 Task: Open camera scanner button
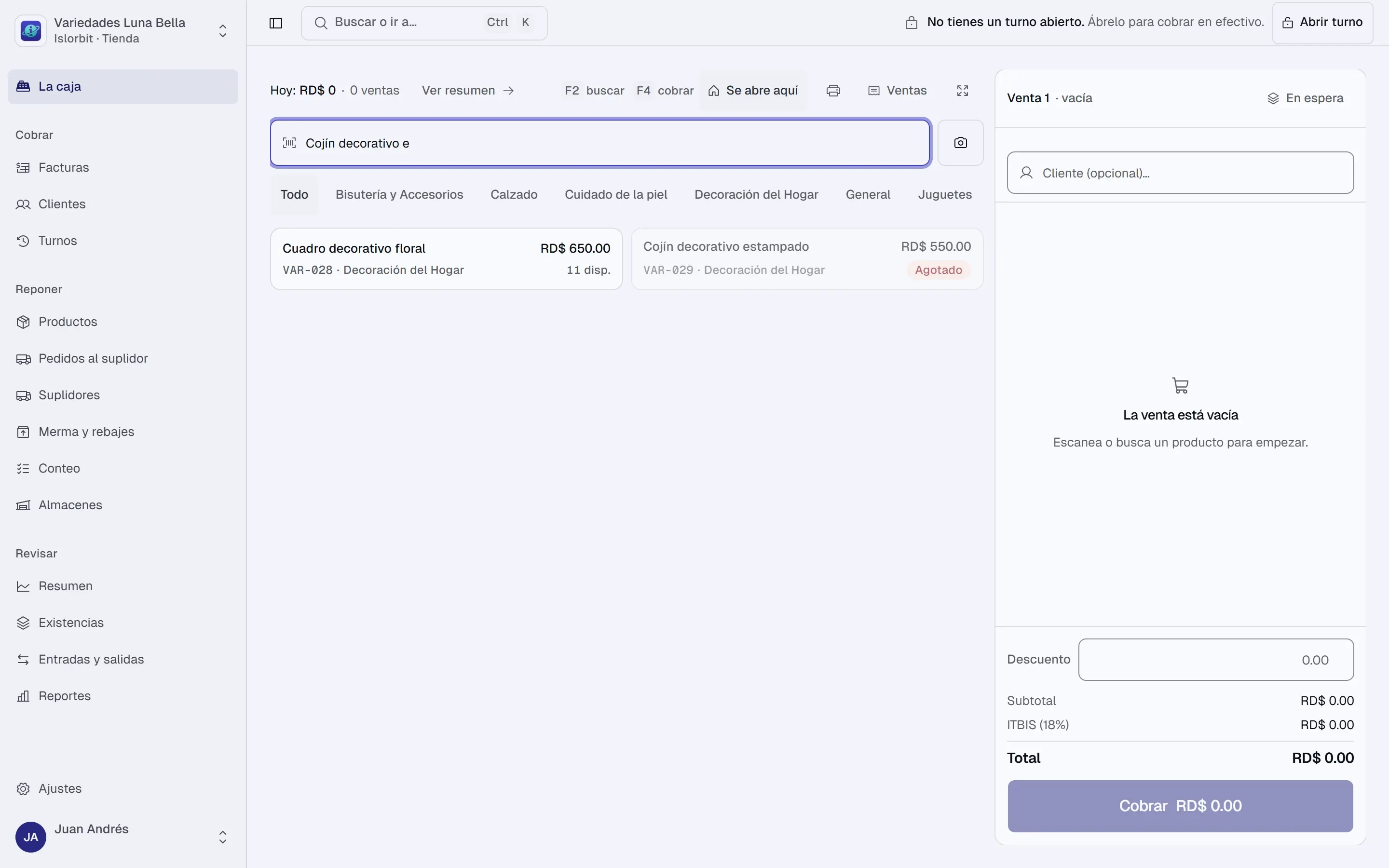pyautogui.click(x=960, y=143)
